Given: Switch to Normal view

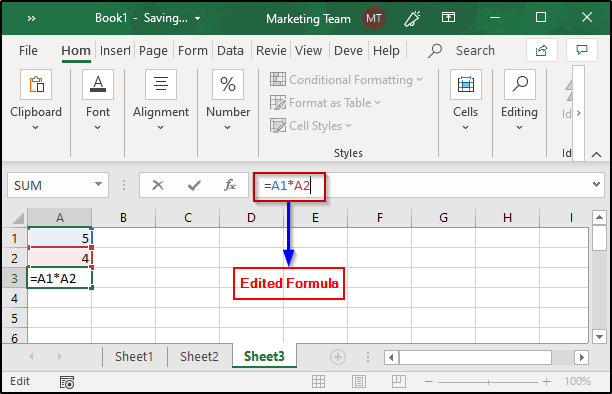Looking at the screenshot, I should [318, 382].
